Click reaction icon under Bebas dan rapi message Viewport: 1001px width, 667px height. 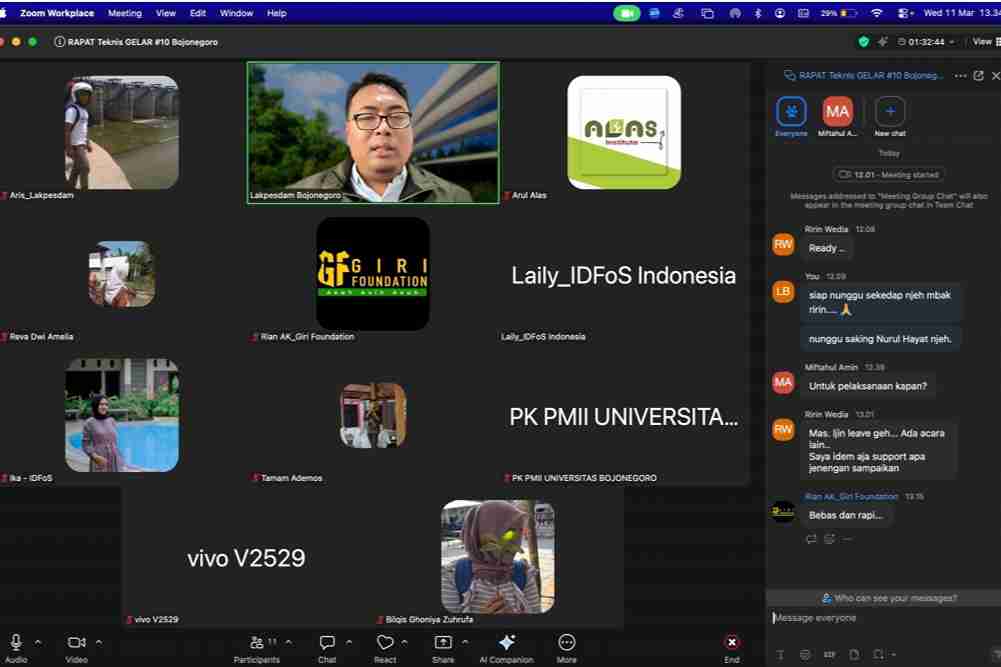[829, 539]
